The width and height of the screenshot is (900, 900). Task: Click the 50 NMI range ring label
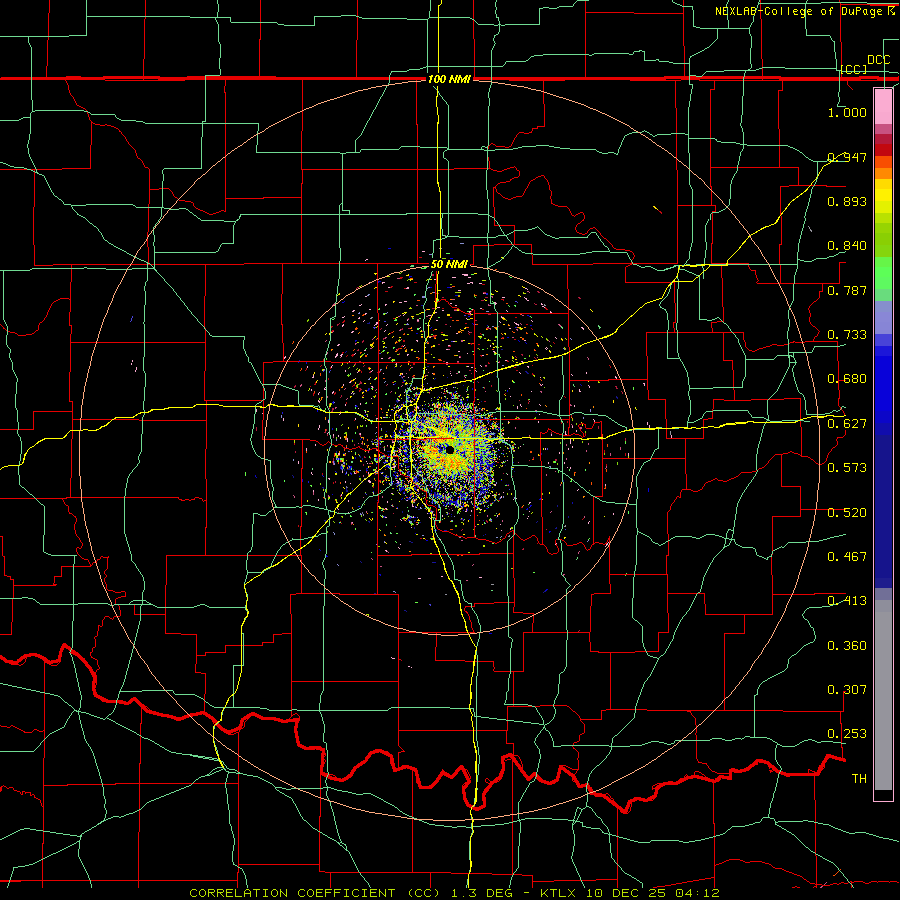coord(449,265)
